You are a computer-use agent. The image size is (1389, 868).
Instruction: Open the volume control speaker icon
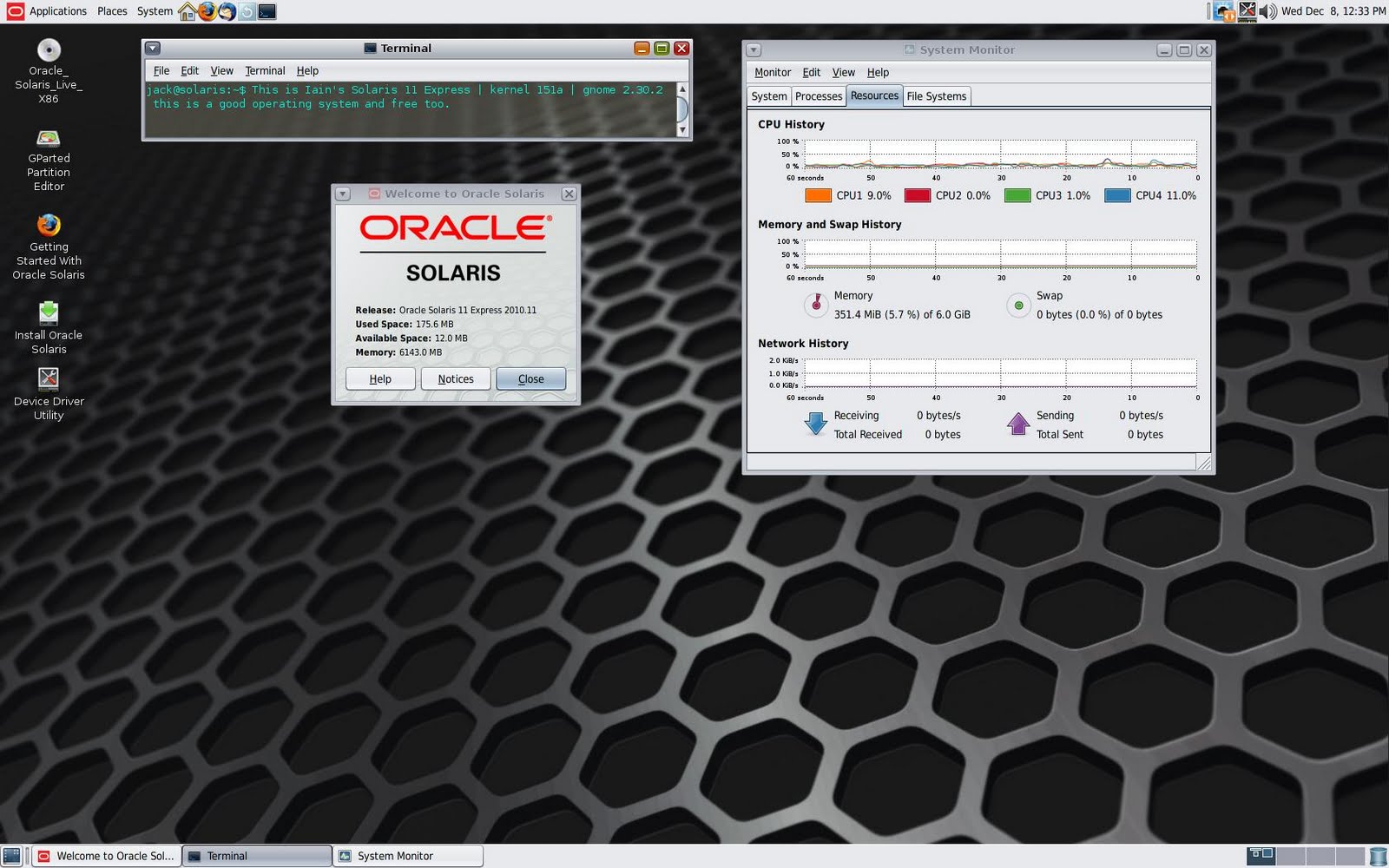1267,11
